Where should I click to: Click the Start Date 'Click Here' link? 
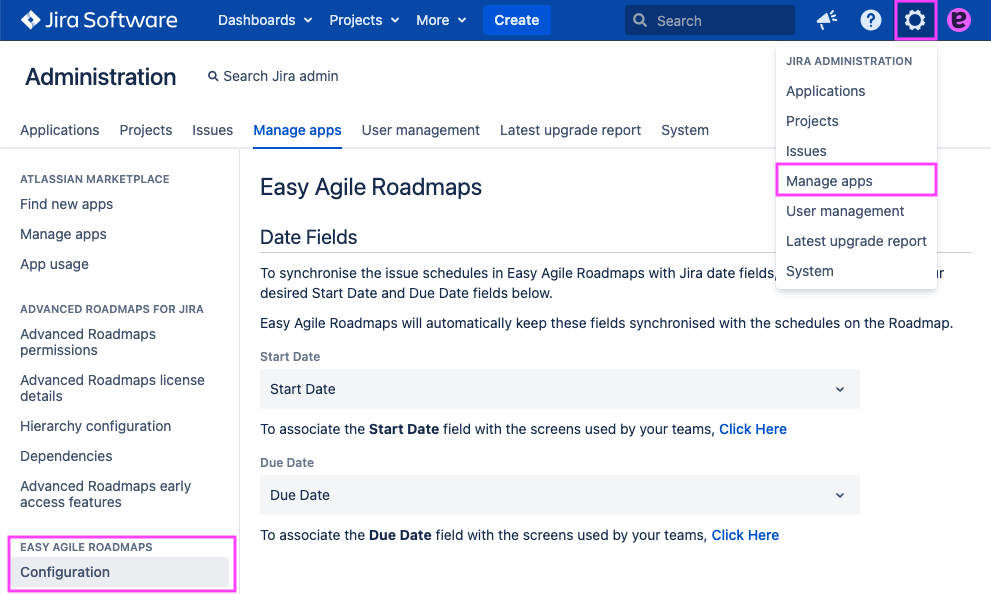[752, 429]
